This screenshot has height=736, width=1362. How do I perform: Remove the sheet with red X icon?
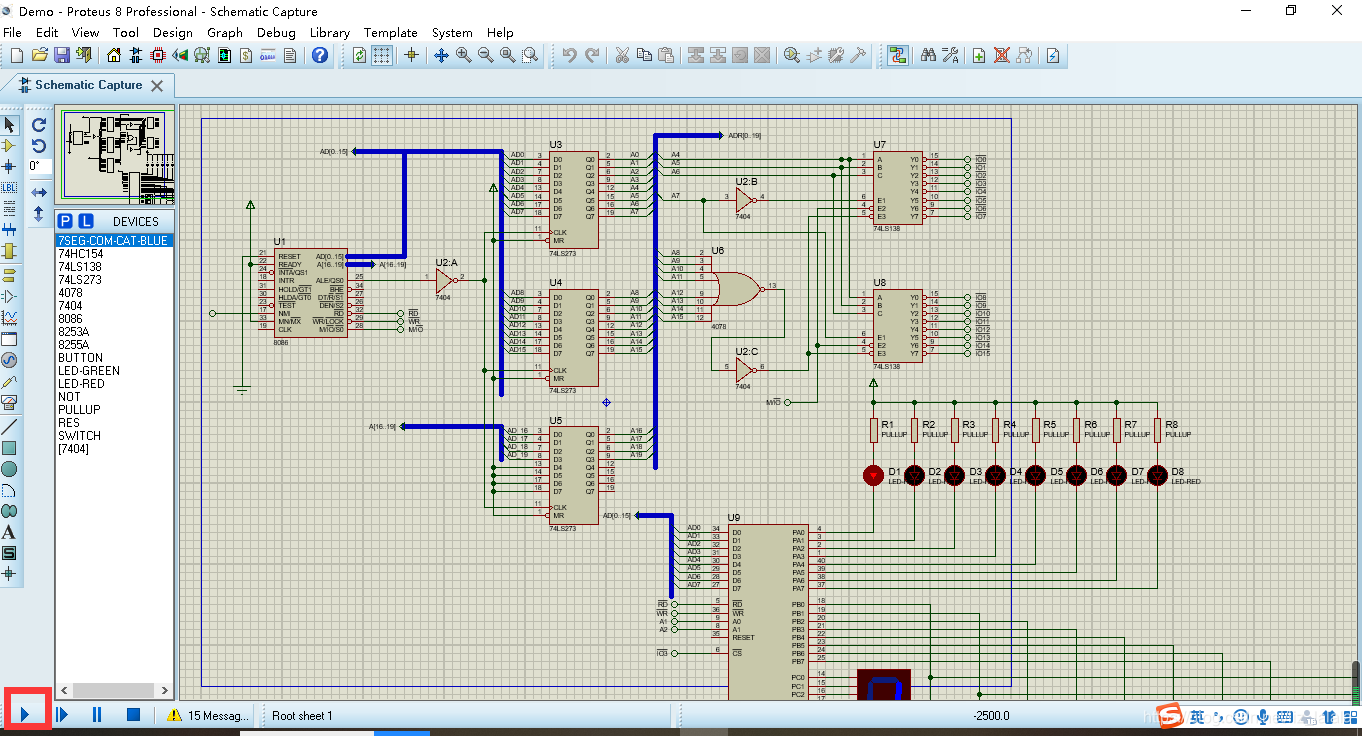coord(1002,55)
